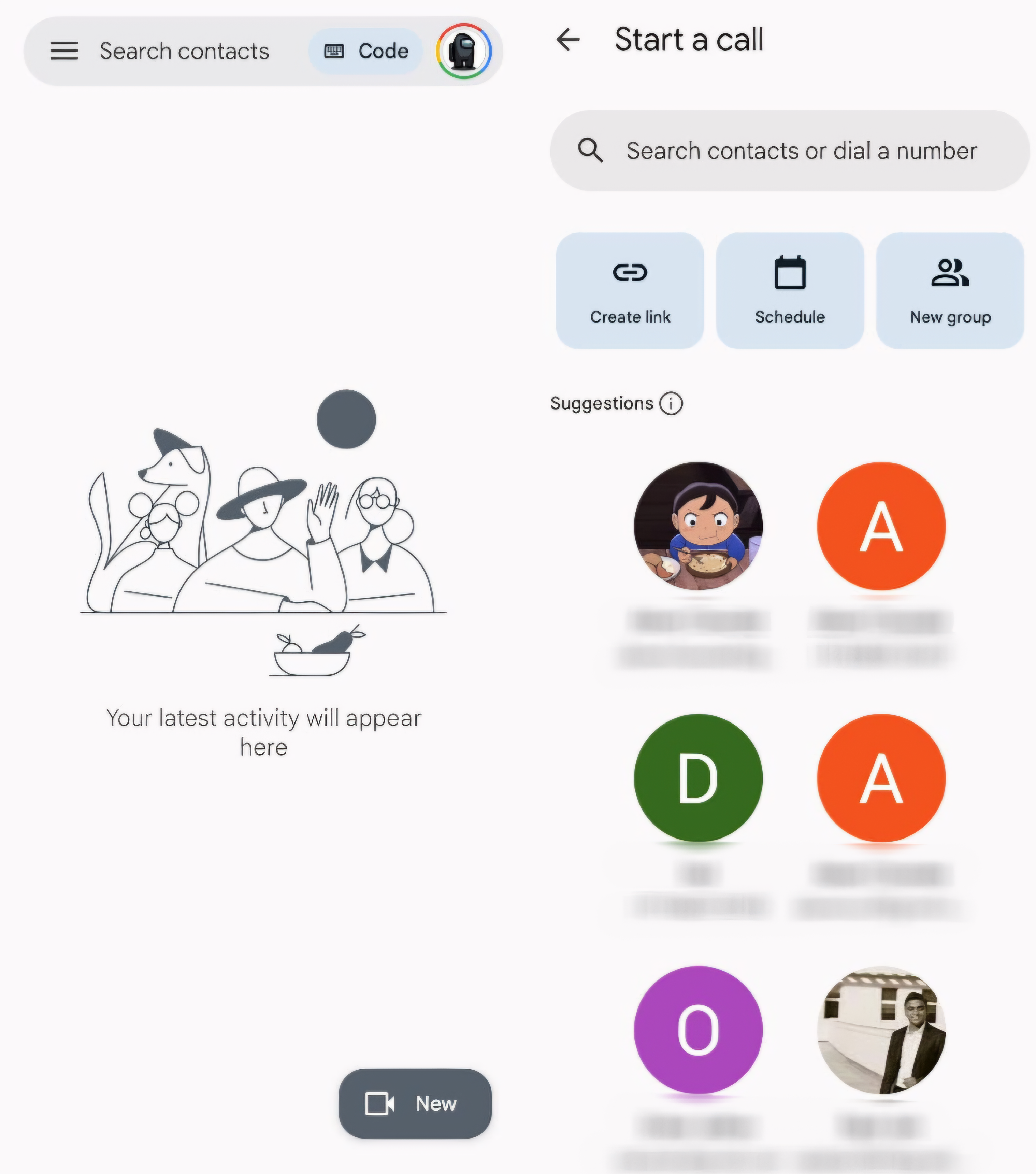This screenshot has width=1036, height=1174.
Task: Click the hamburger menu icon
Action: pyautogui.click(x=63, y=49)
